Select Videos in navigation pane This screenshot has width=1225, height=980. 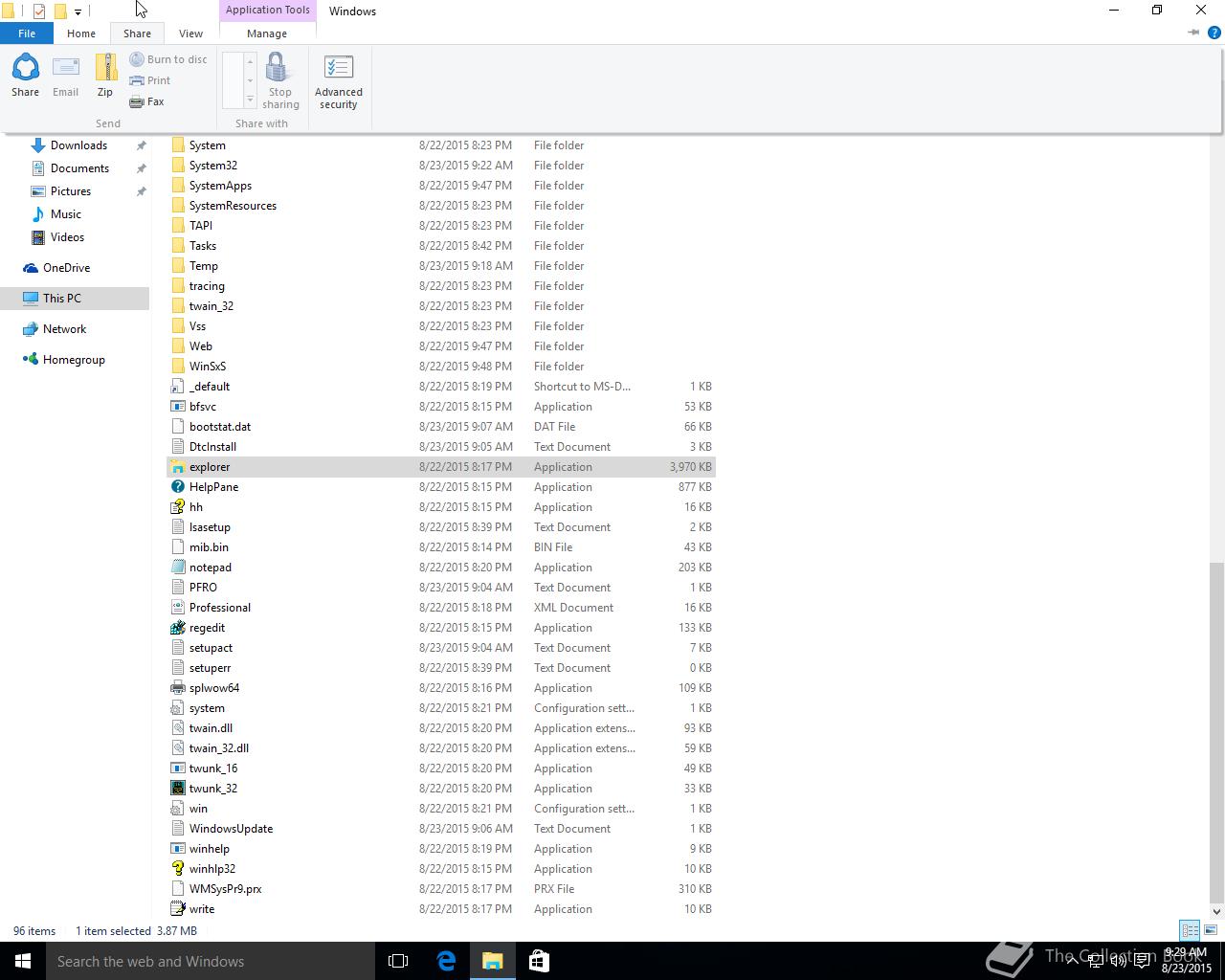click(67, 237)
